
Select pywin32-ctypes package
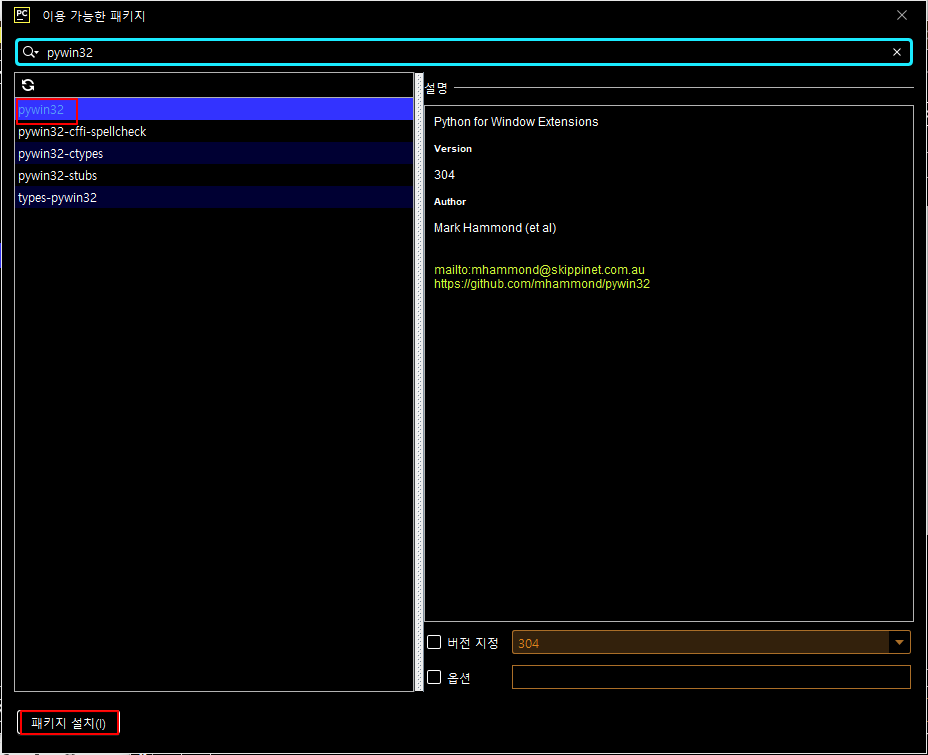[214, 153]
